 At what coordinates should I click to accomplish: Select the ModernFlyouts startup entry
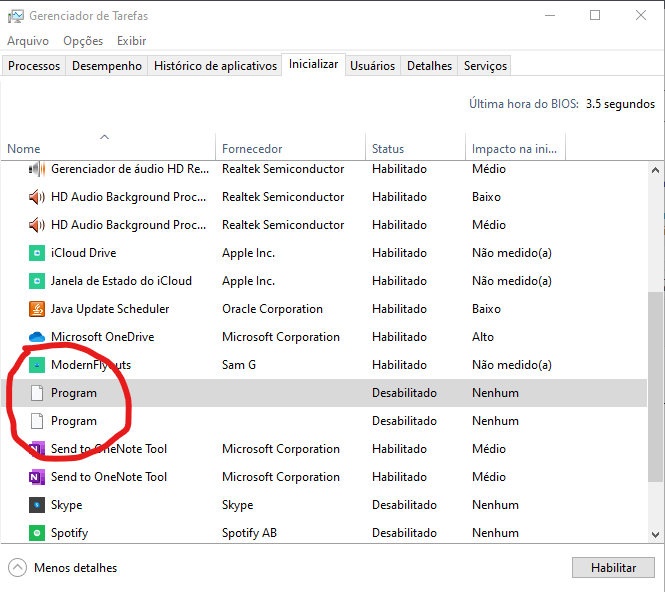(x=324, y=365)
